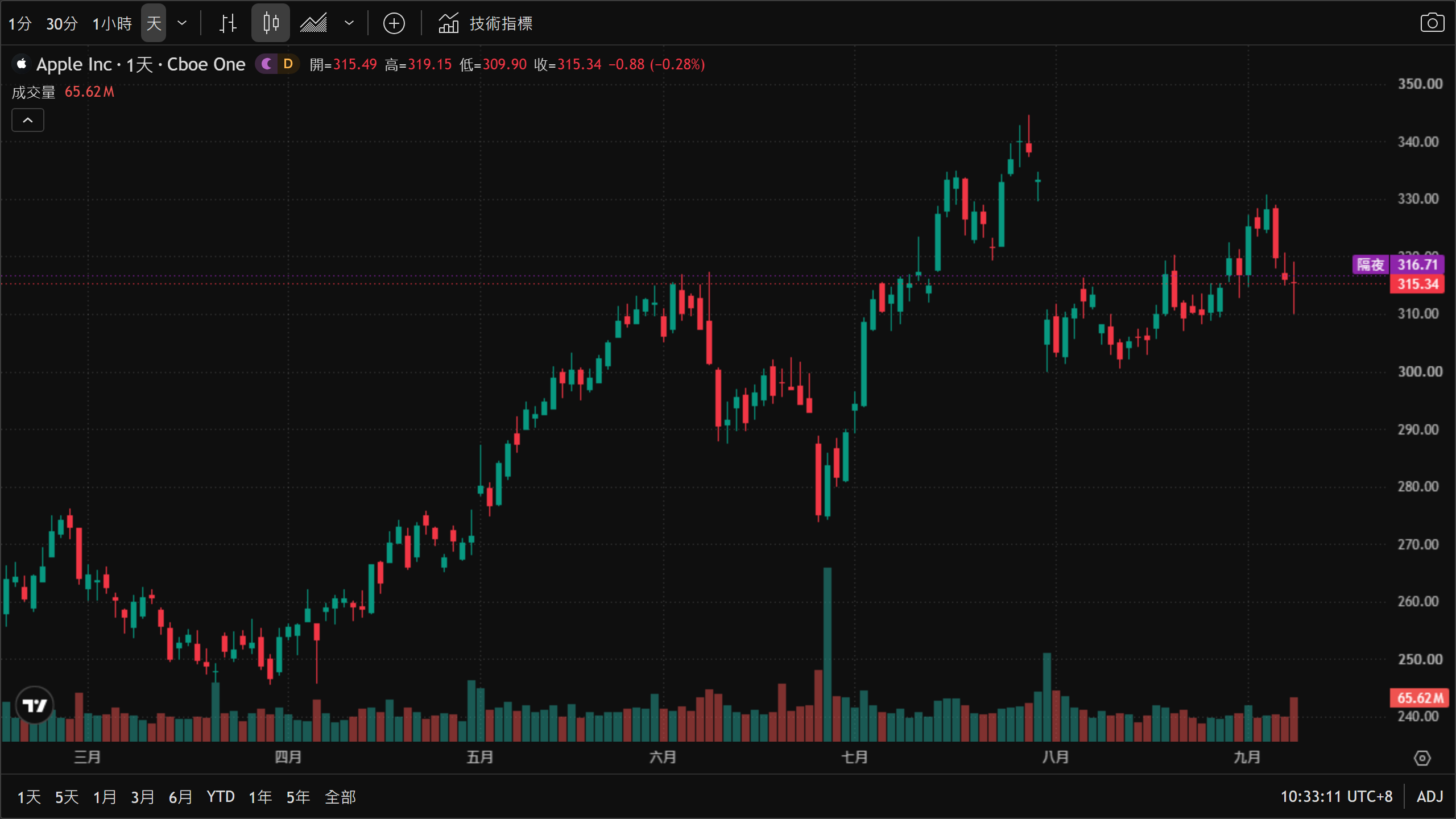Open chart settings gear icon
The image size is (1456, 819).
click(1422, 758)
